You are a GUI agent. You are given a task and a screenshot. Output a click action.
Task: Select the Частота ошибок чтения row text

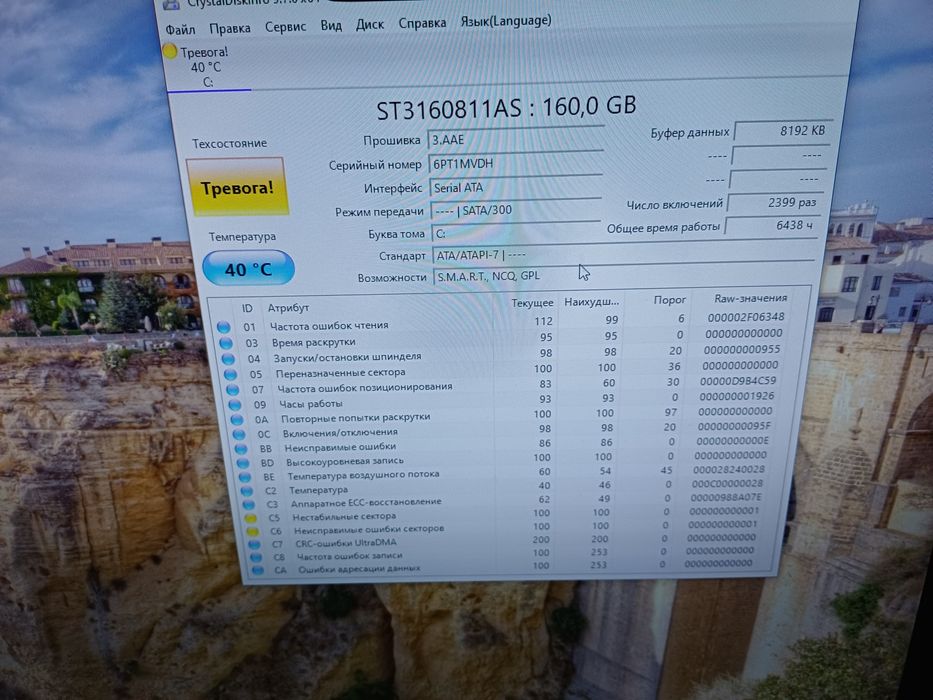coord(329,326)
